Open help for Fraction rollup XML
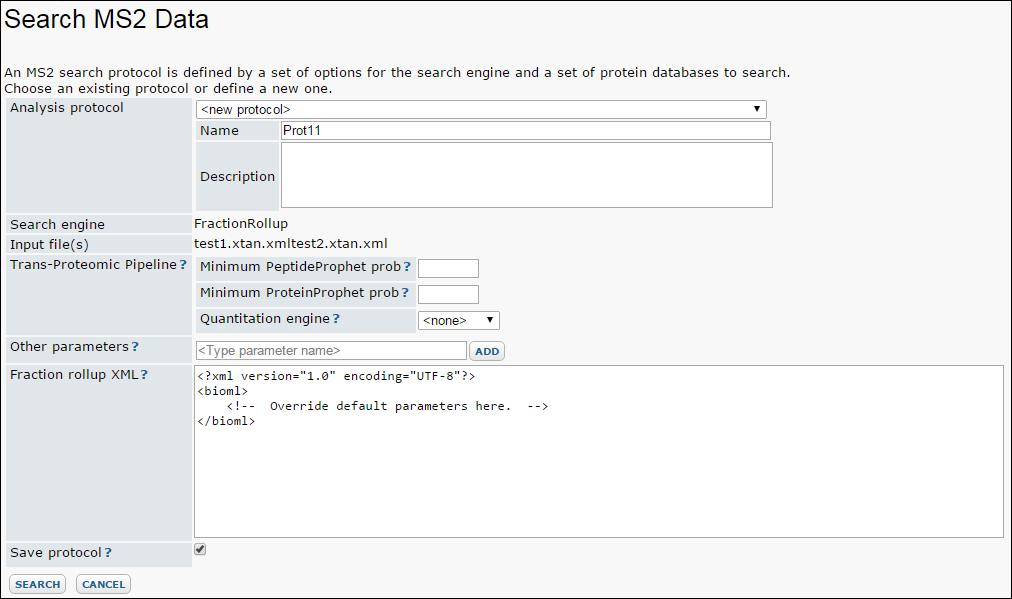 (x=144, y=374)
